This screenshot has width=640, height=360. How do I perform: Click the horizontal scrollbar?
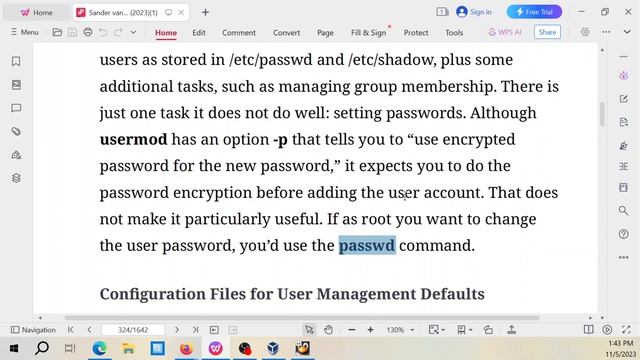(302, 318)
